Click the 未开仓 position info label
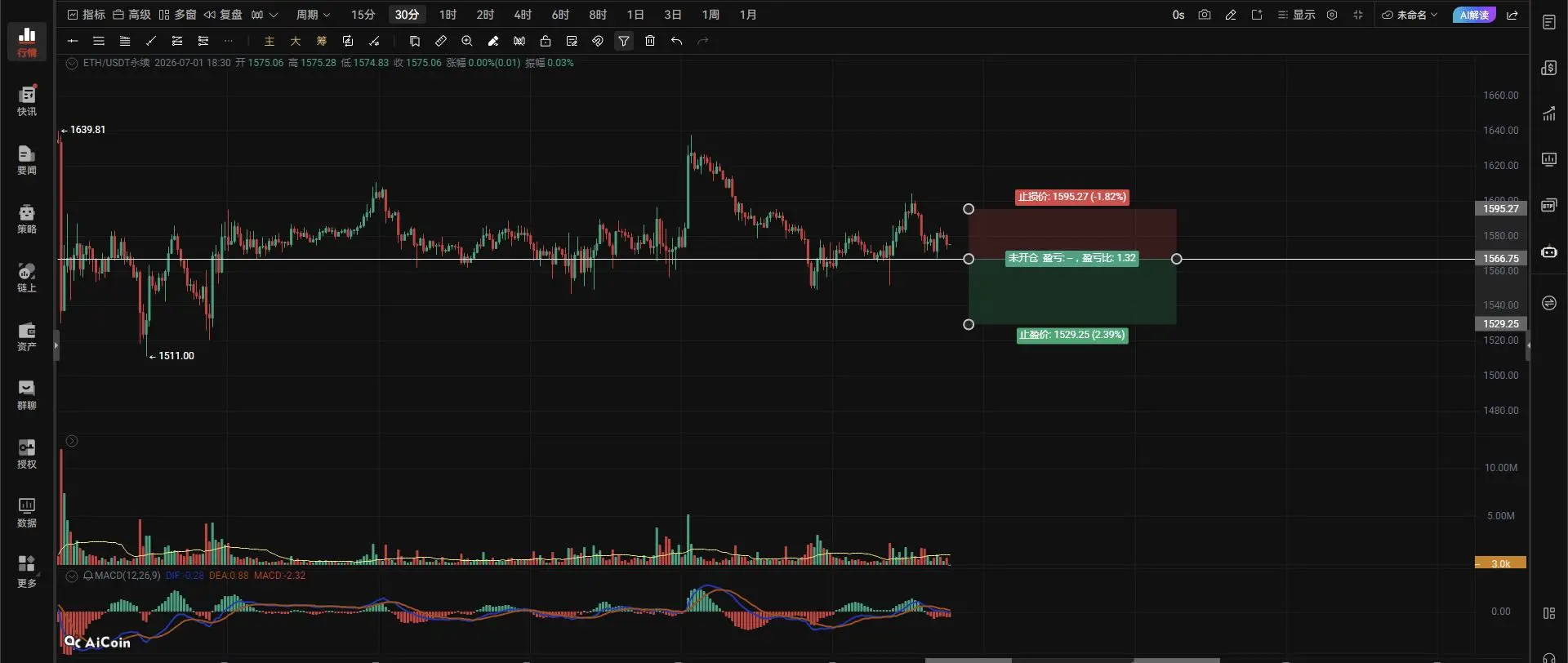This screenshot has width=1568, height=663. (x=1071, y=258)
